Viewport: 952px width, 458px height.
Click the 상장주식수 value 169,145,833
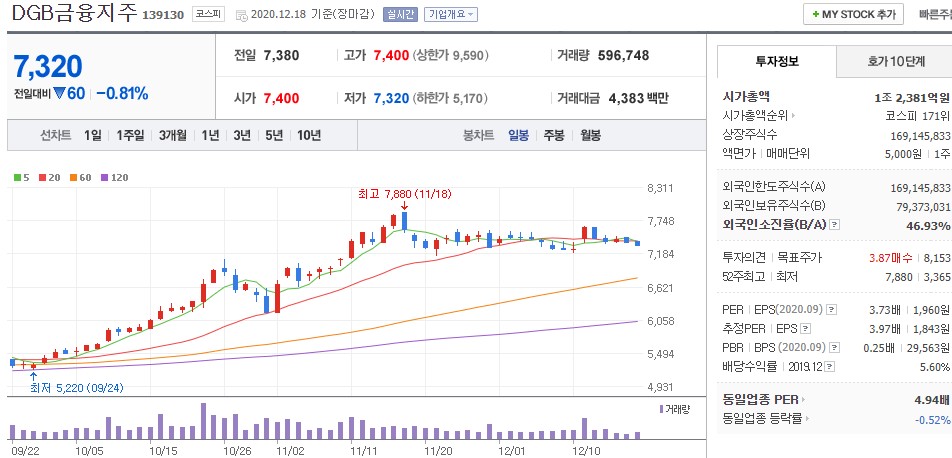(920, 135)
